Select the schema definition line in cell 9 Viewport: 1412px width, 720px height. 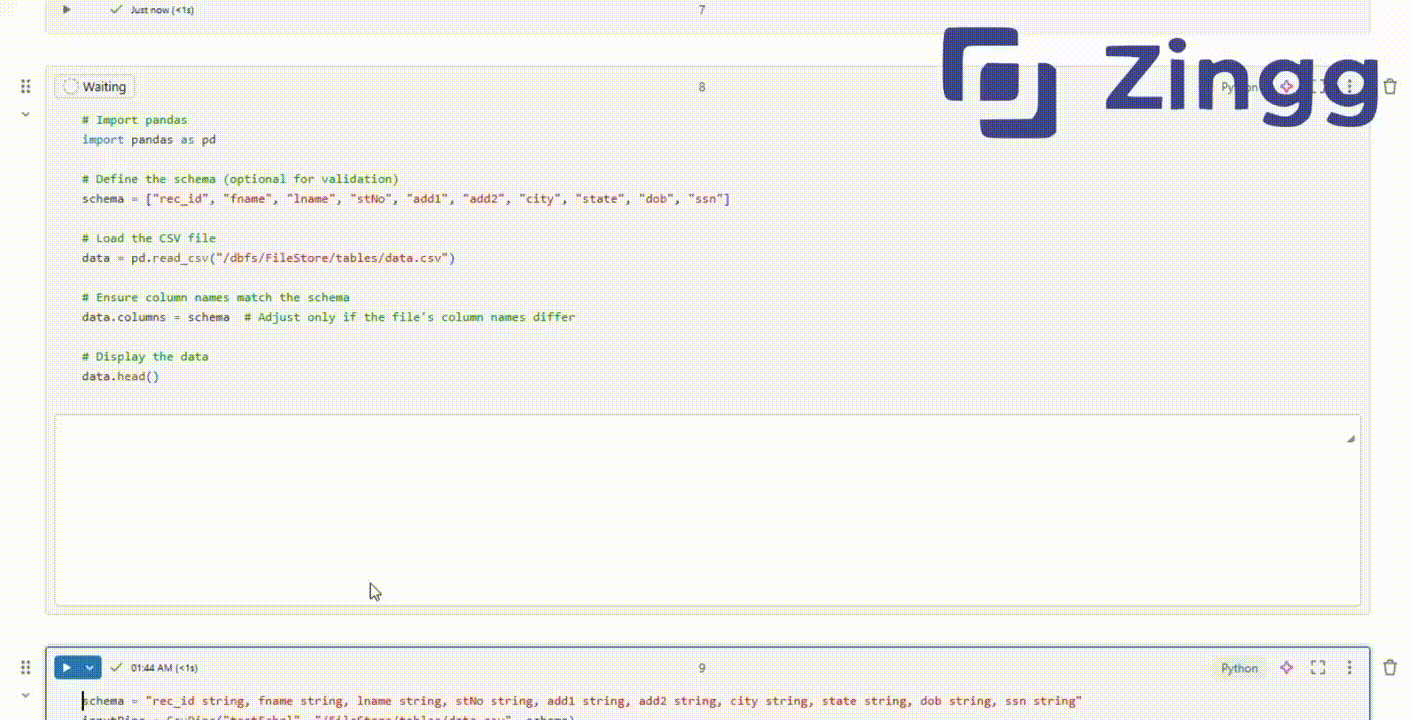click(x=580, y=700)
